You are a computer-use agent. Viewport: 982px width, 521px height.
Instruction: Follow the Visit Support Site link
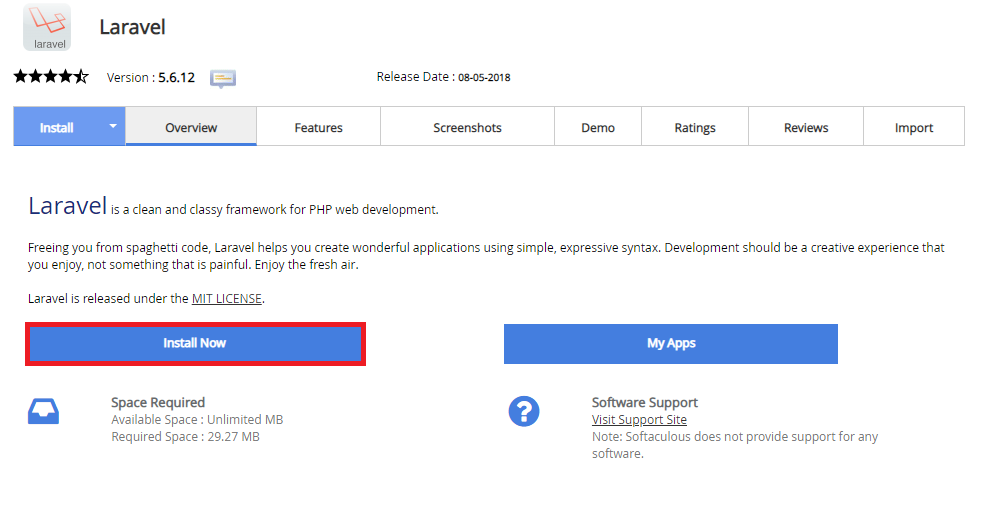[639, 420]
